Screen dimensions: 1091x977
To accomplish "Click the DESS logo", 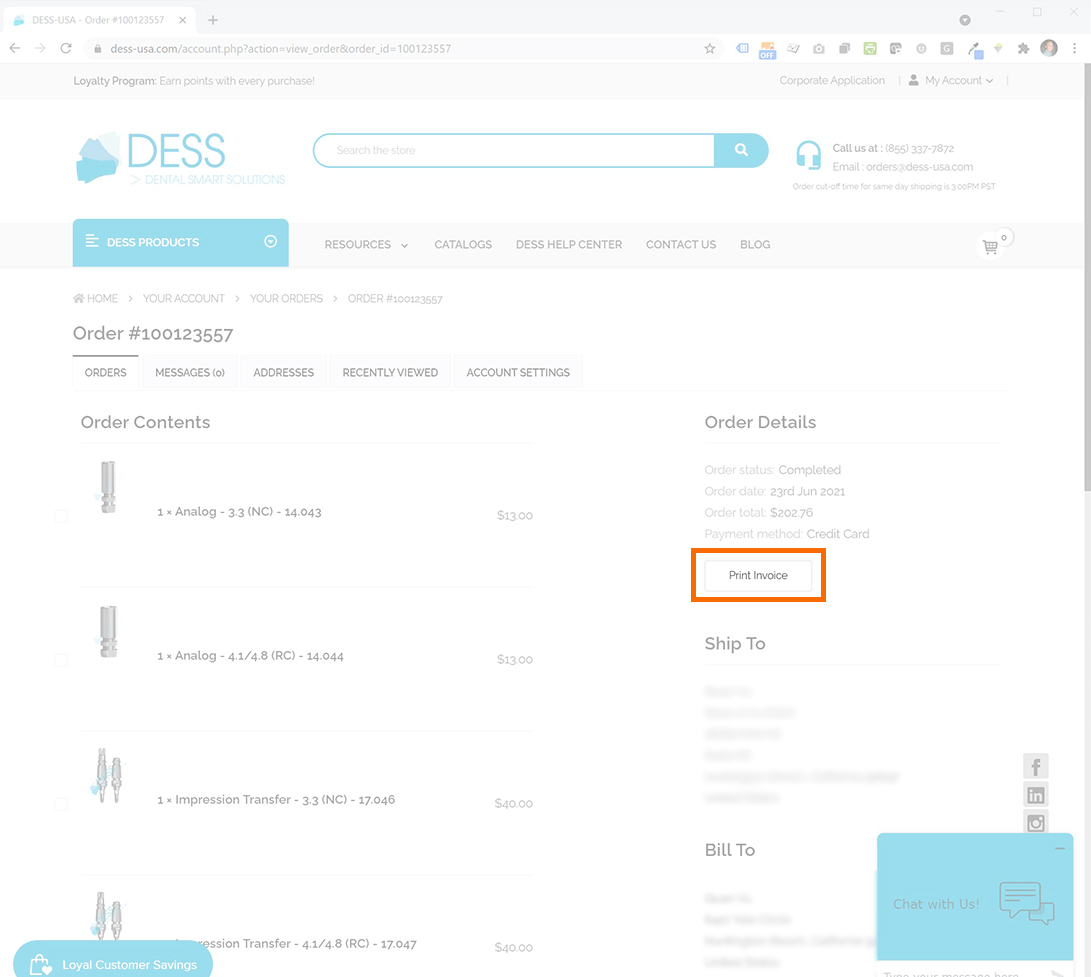I will (x=180, y=158).
